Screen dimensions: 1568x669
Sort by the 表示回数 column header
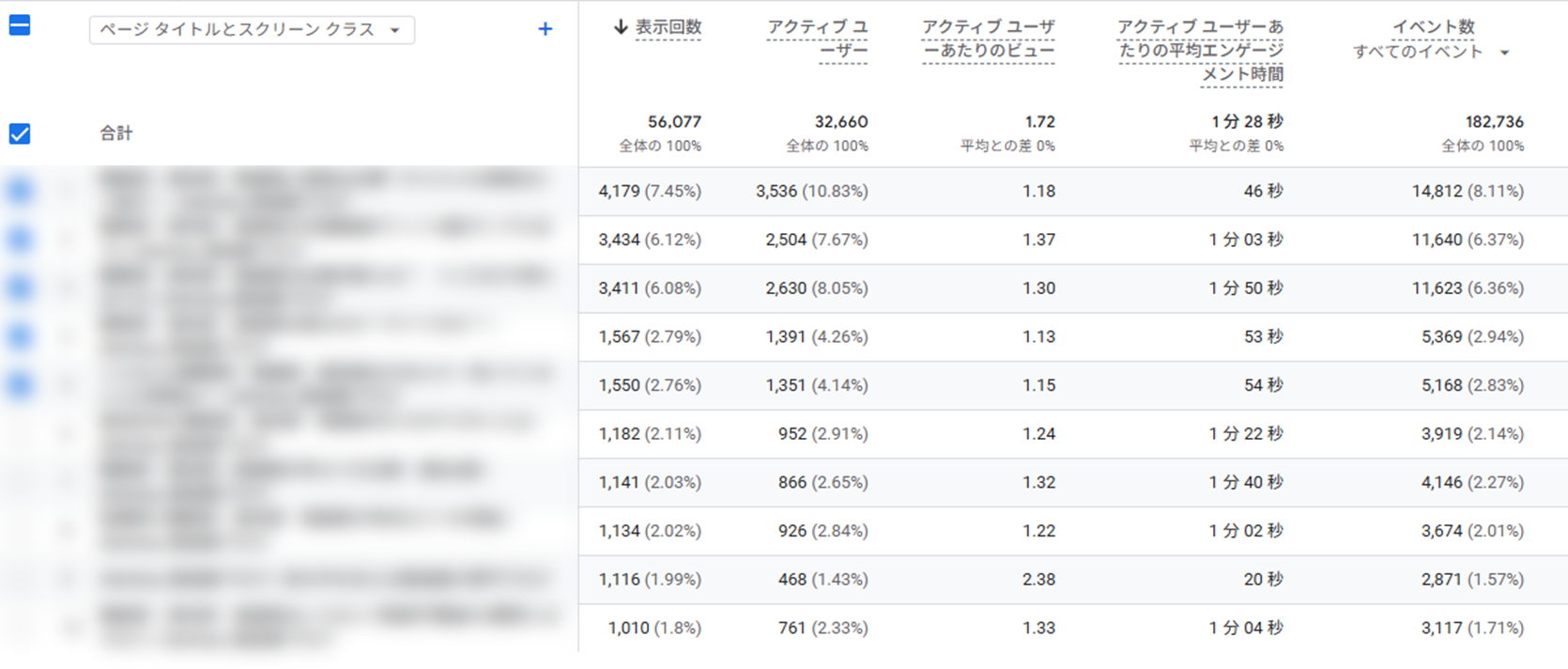(668, 27)
